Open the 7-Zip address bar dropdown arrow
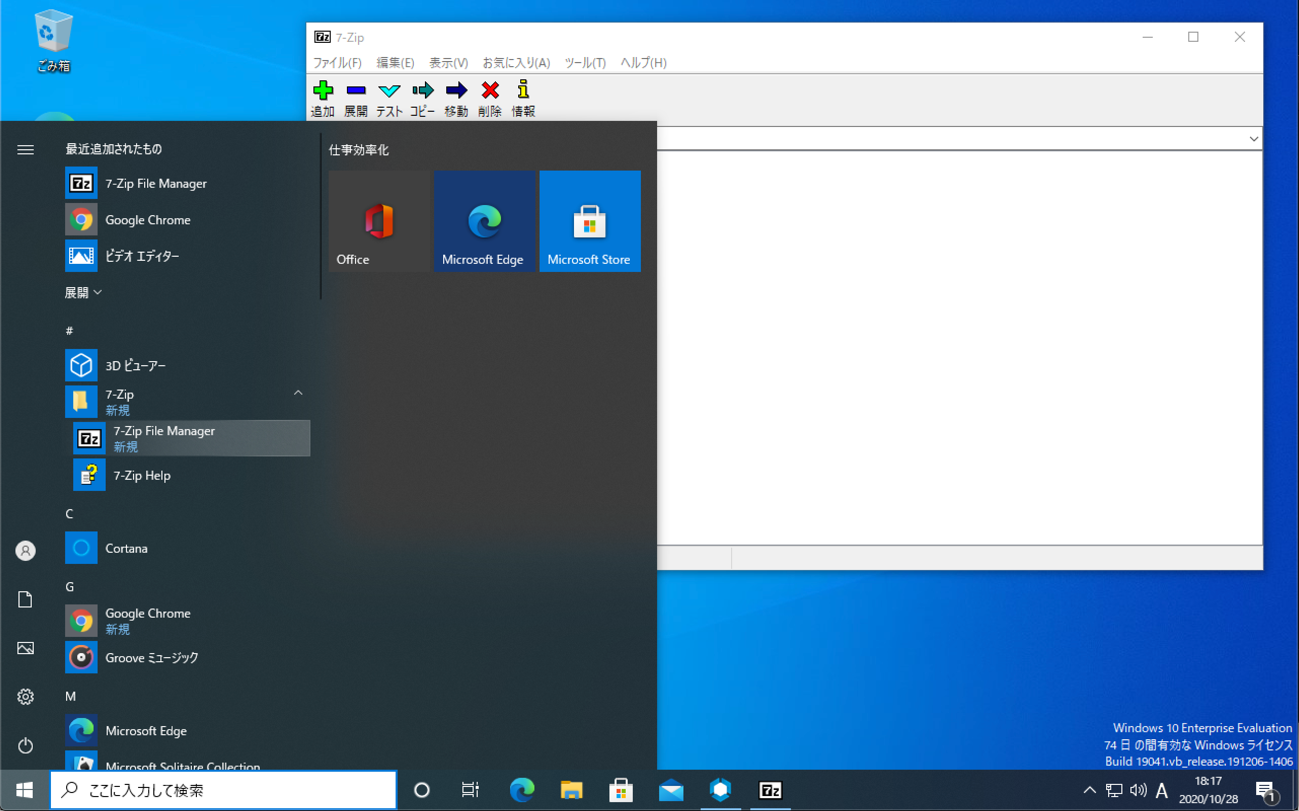 (x=1253, y=139)
